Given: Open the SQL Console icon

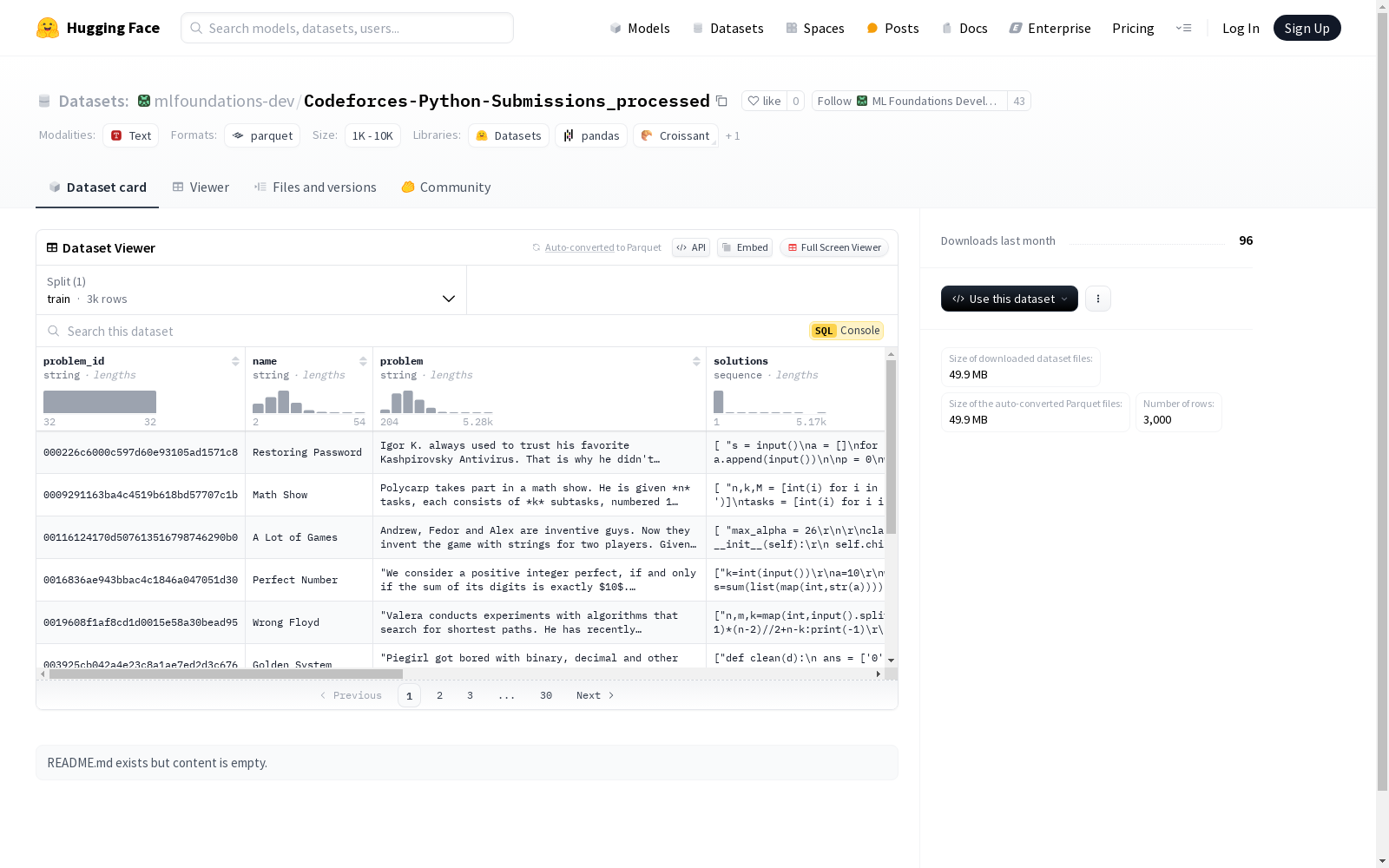Looking at the screenshot, I should (x=823, y=331).
